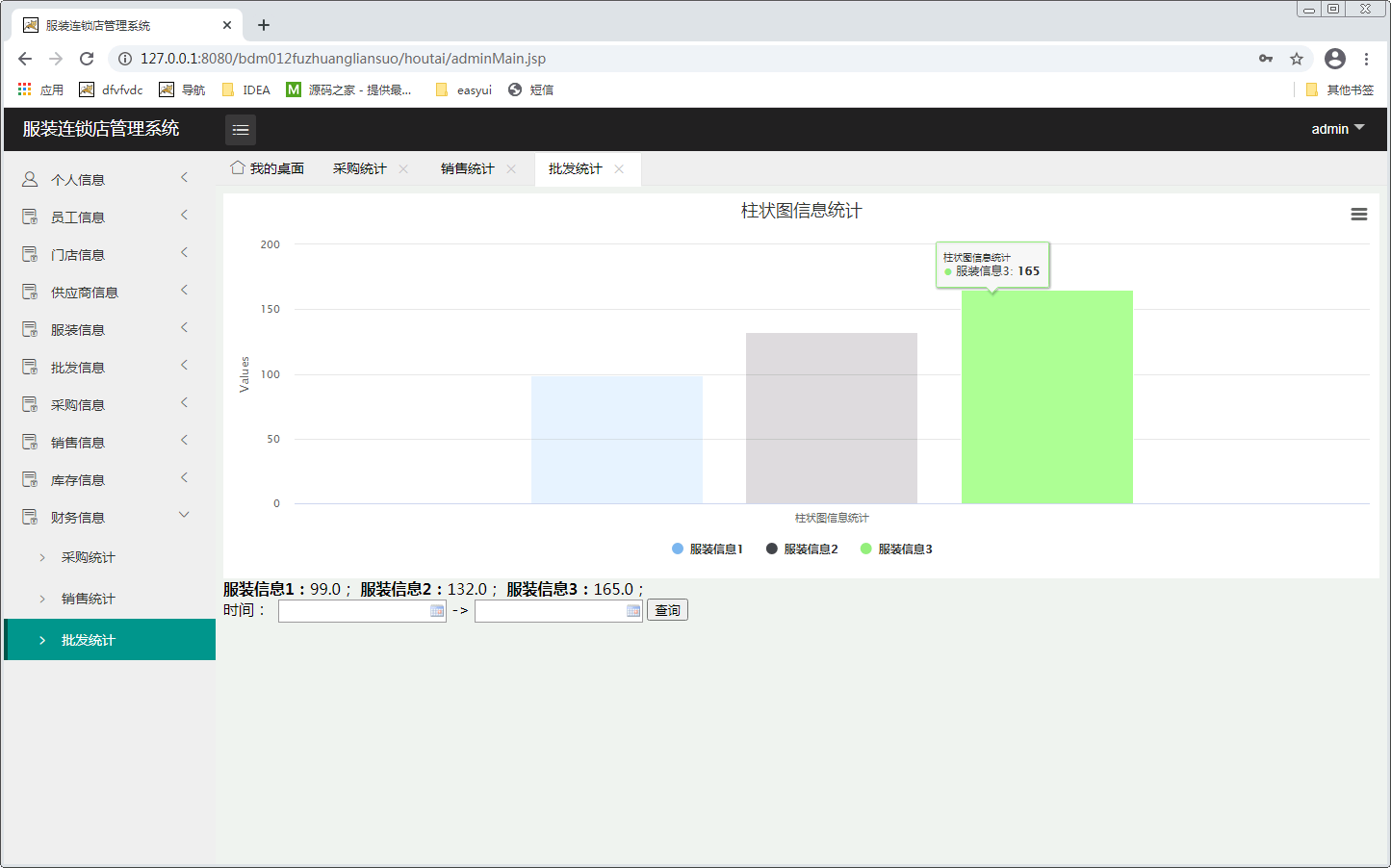Click the green 服装信息3 bar

[1047, 396]
